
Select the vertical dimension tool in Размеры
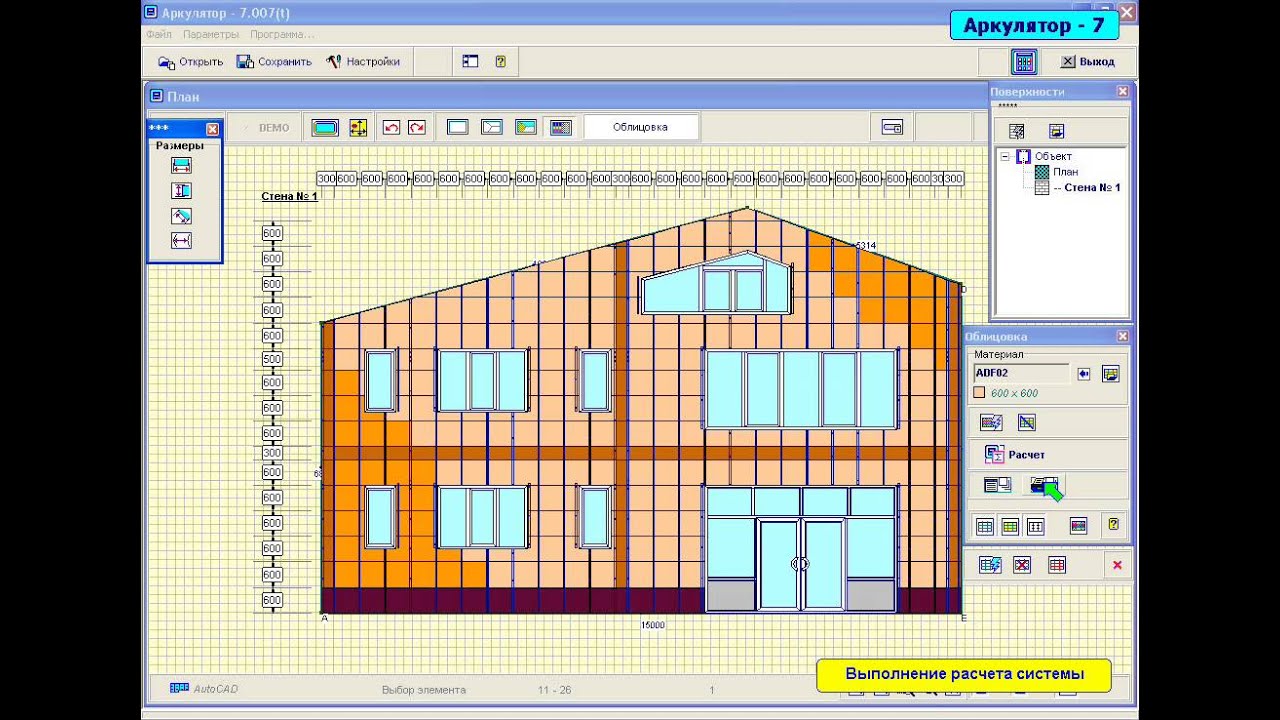181,191
